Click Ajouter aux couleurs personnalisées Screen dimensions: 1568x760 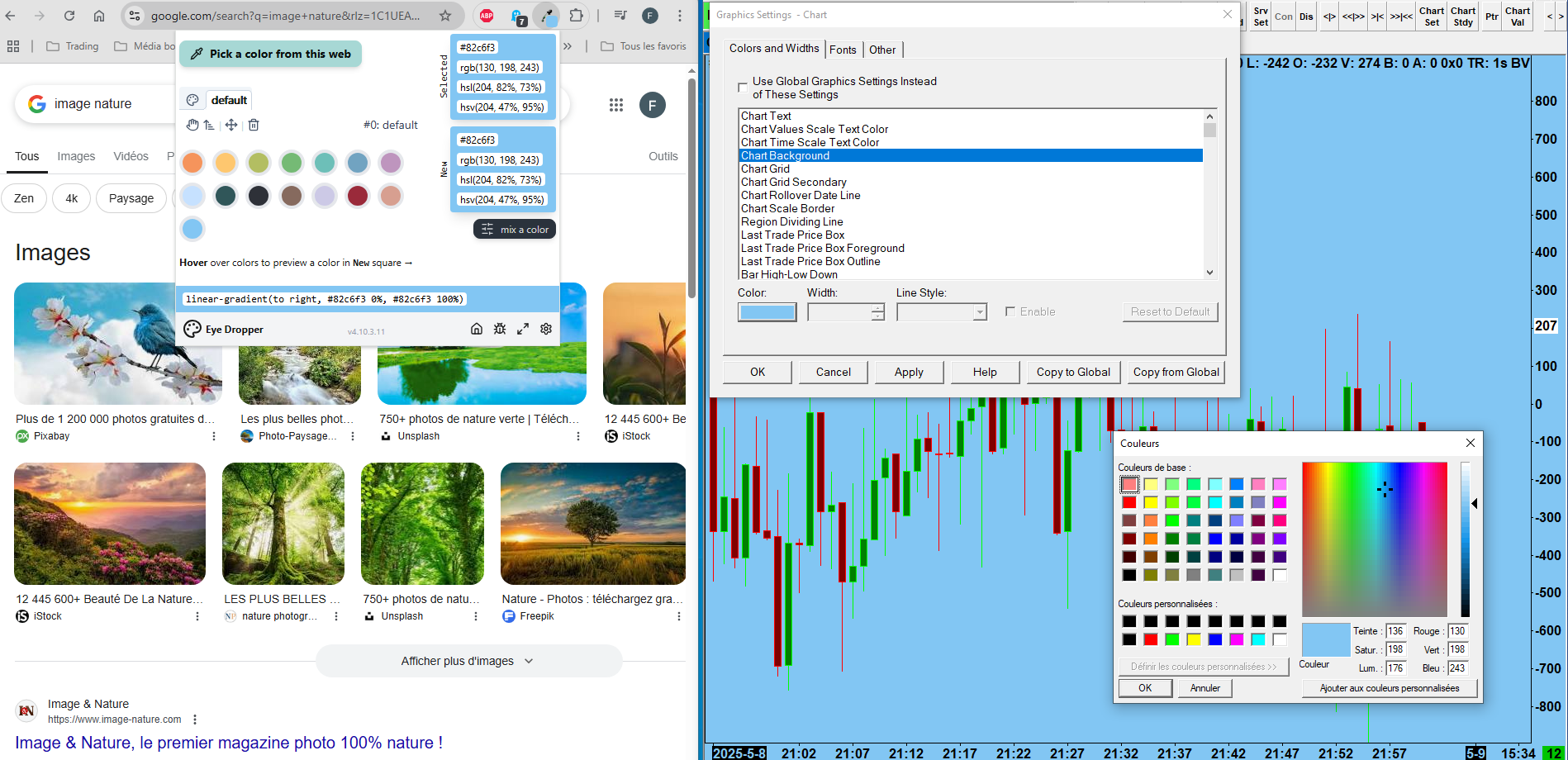click(x=1390, y=688)
